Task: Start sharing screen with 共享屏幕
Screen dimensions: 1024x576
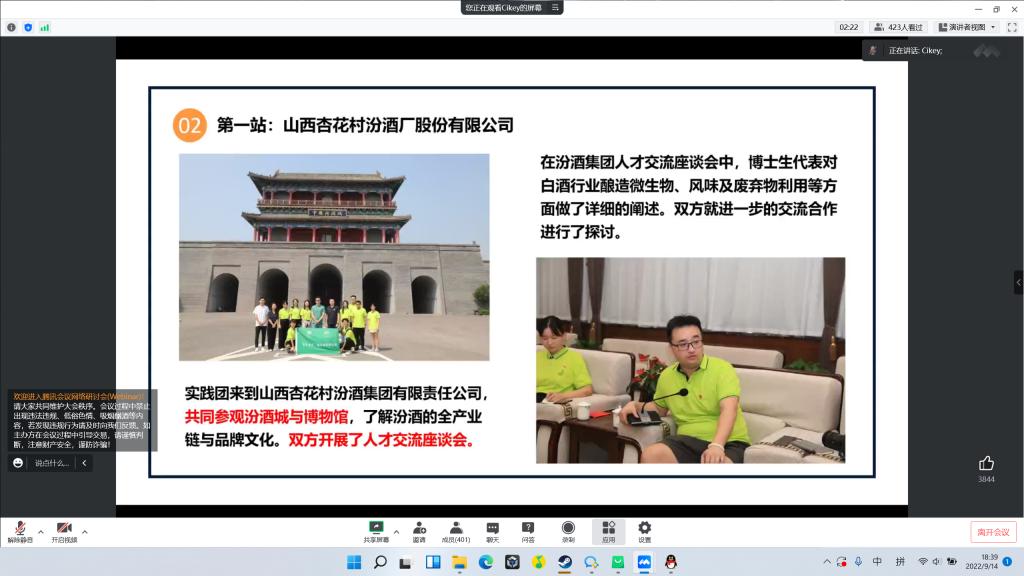Action: 376,530
